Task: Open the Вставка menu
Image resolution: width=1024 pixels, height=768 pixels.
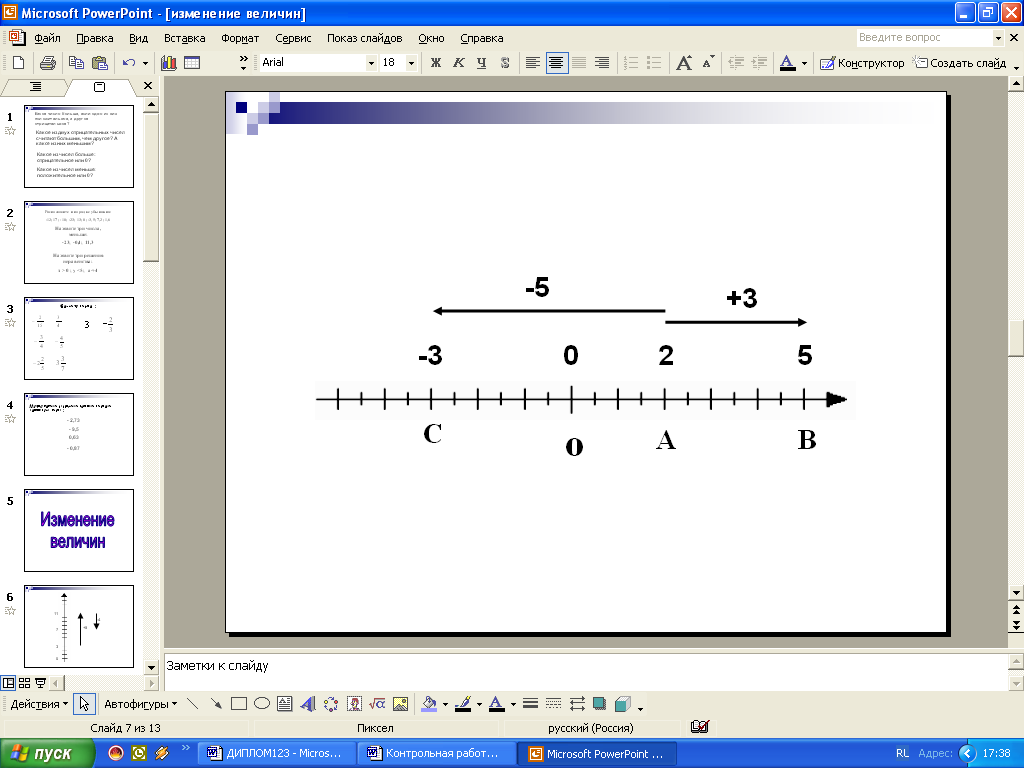Action: 184,38
